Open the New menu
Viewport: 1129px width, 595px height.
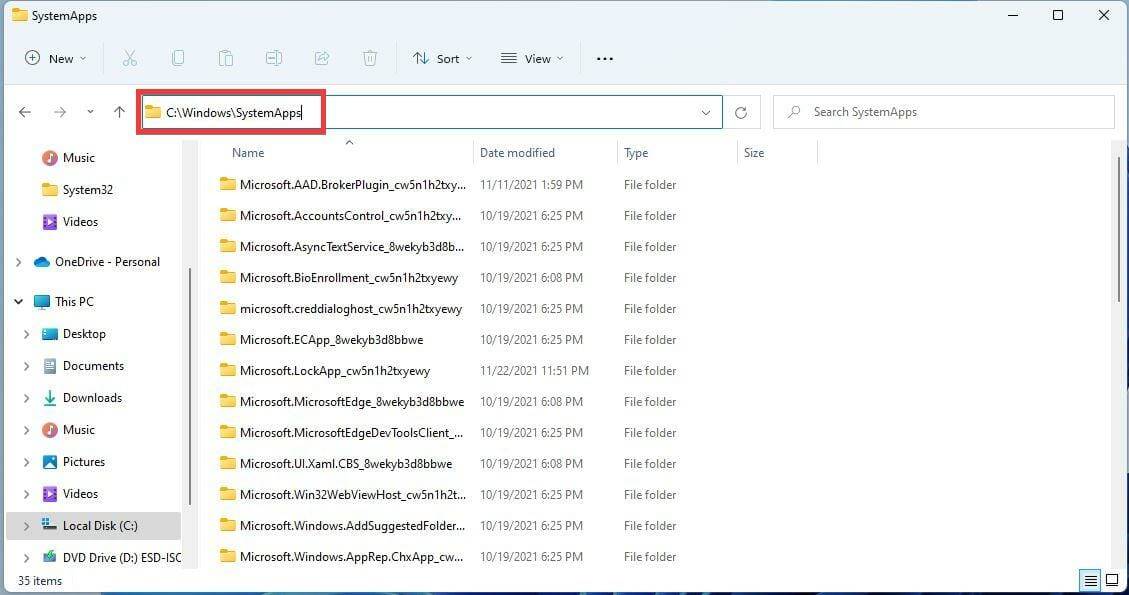tap(55, 58)
